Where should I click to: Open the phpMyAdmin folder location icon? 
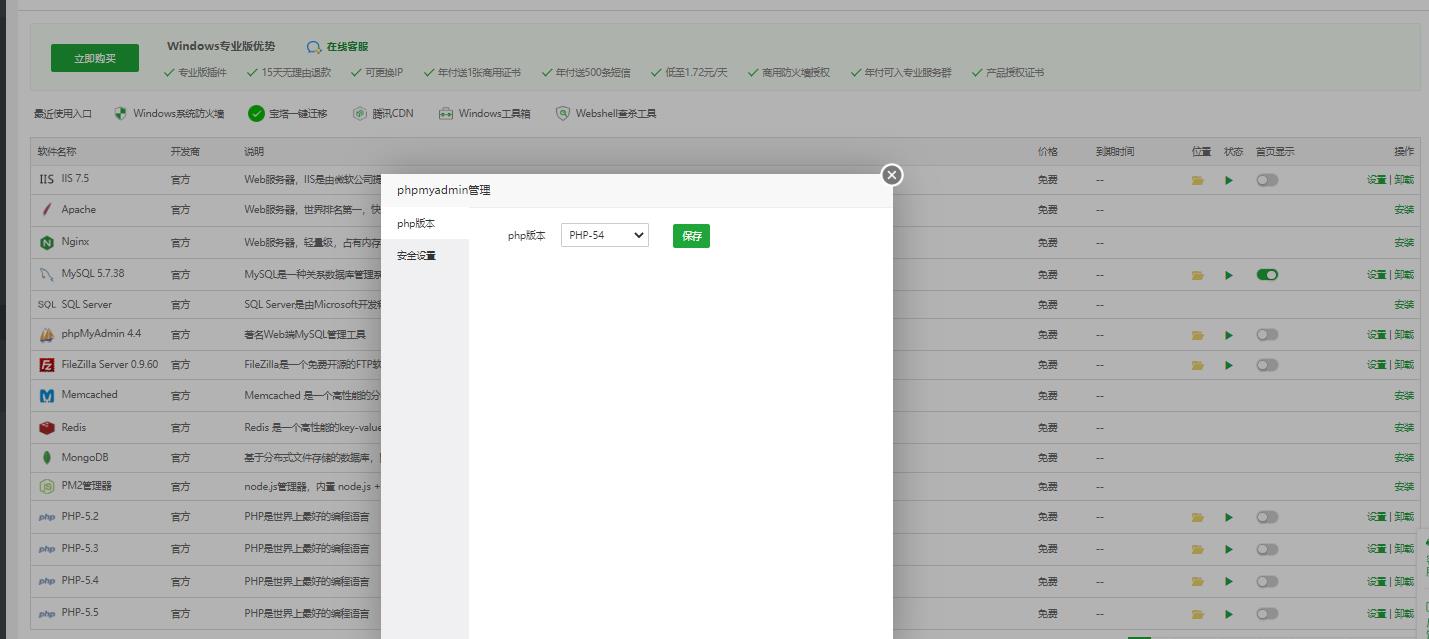coord(1197,336)
